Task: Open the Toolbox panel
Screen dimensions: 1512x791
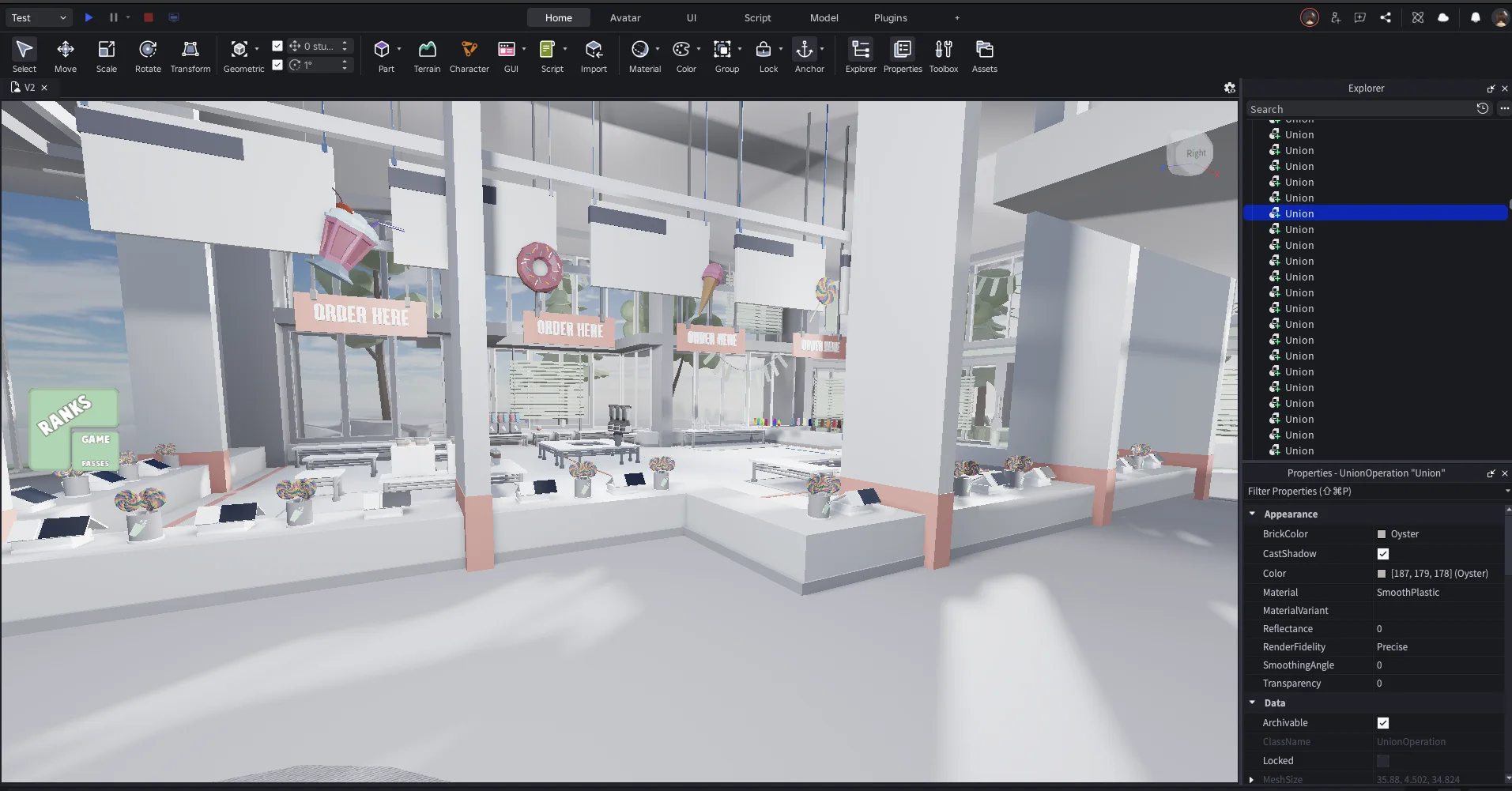Action: click(944, 56)
